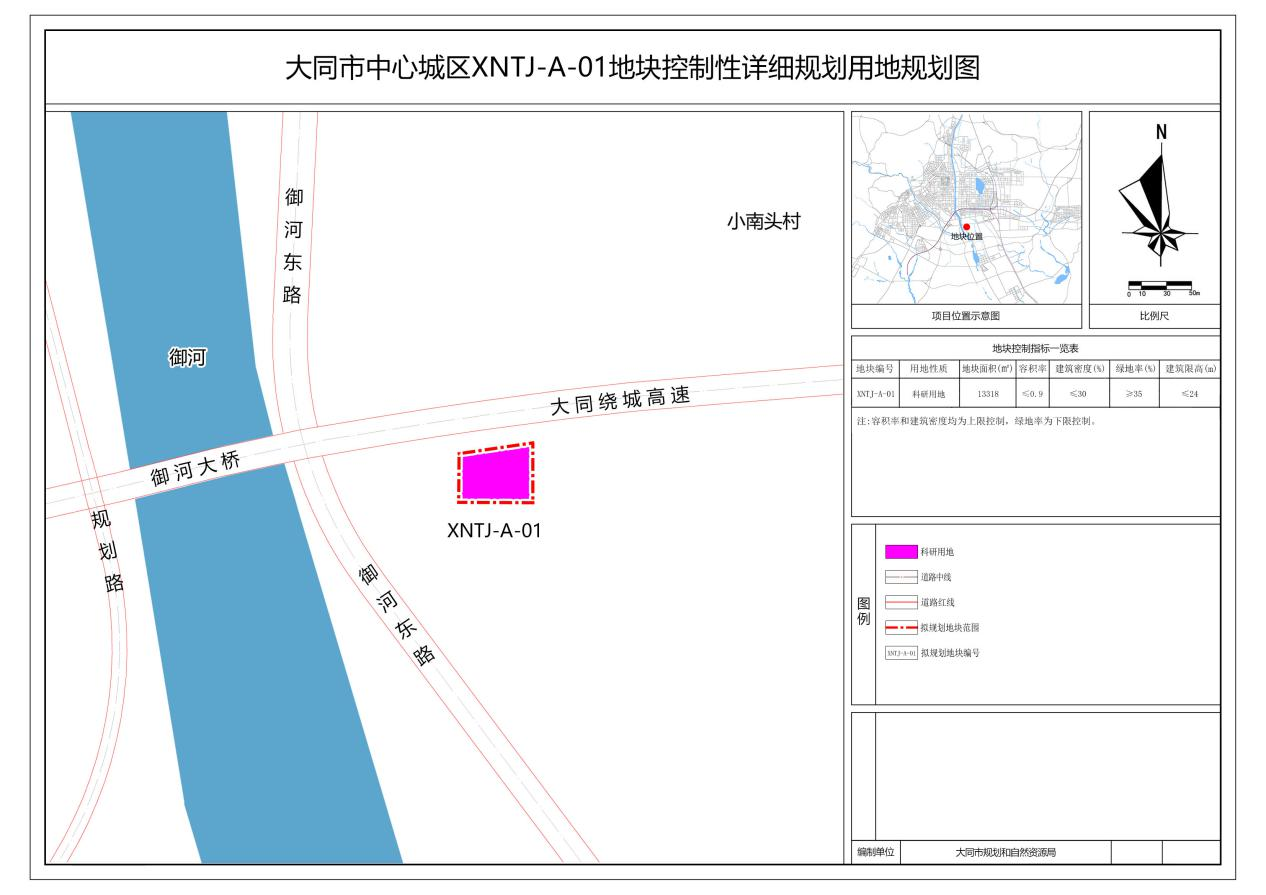Click the 小南头村 village label

[x=763, y=222]
